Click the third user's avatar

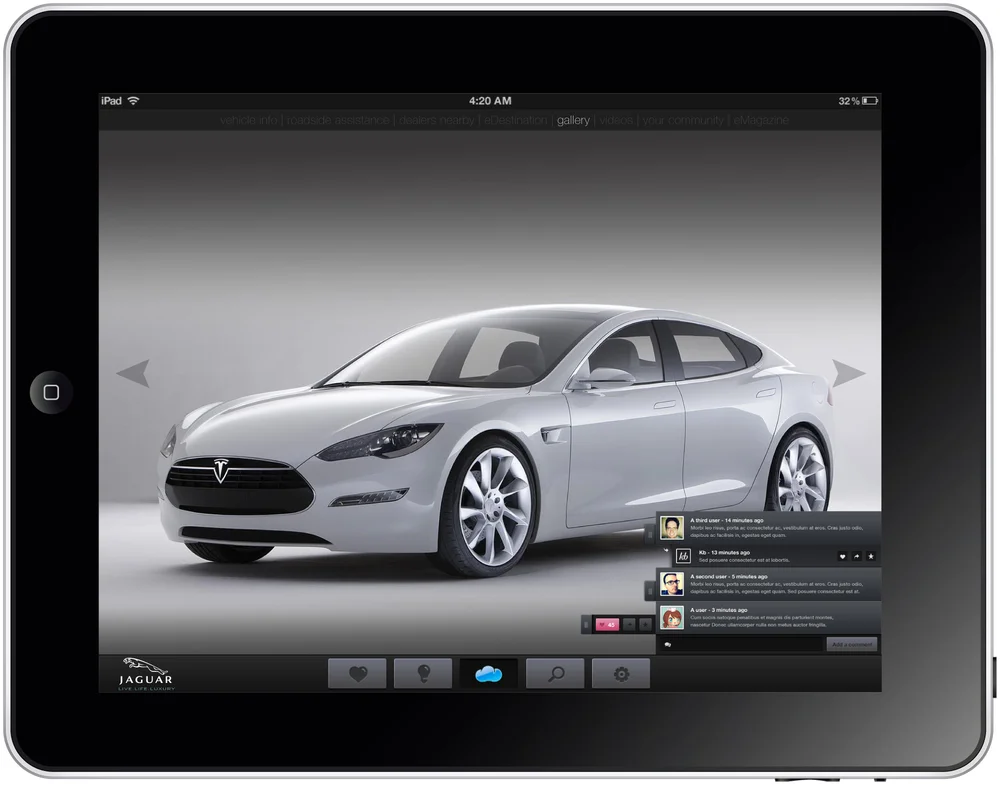coord(672,528)
